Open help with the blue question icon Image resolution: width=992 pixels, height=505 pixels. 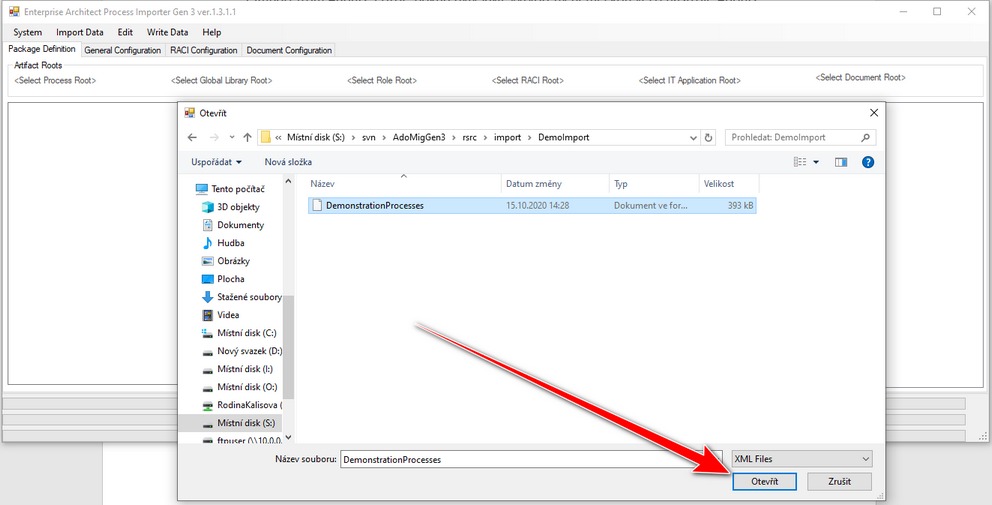click(x=868, y=162)
